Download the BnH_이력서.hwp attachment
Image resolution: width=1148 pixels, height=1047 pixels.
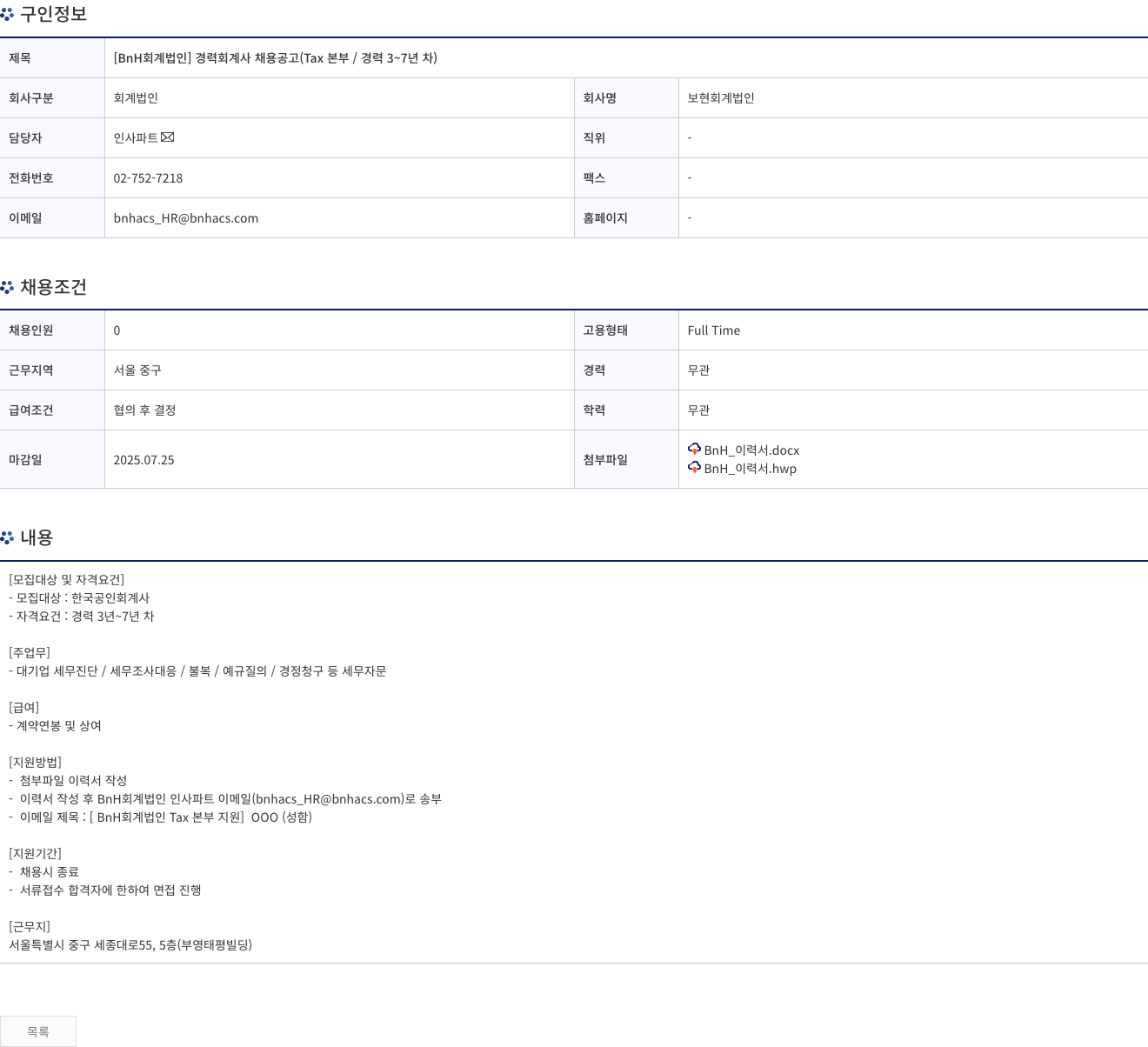click(750, 468)
